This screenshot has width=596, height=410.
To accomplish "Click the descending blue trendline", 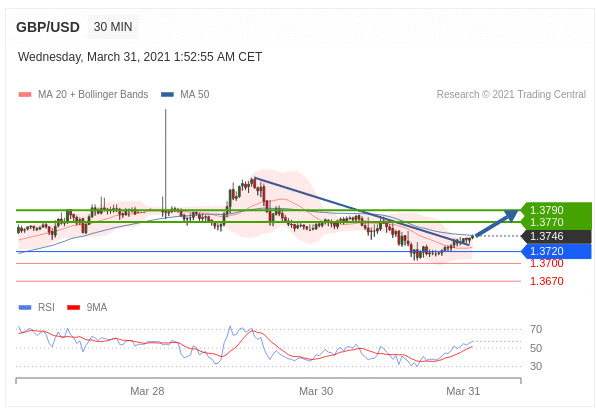I will [x=361, y=211].
